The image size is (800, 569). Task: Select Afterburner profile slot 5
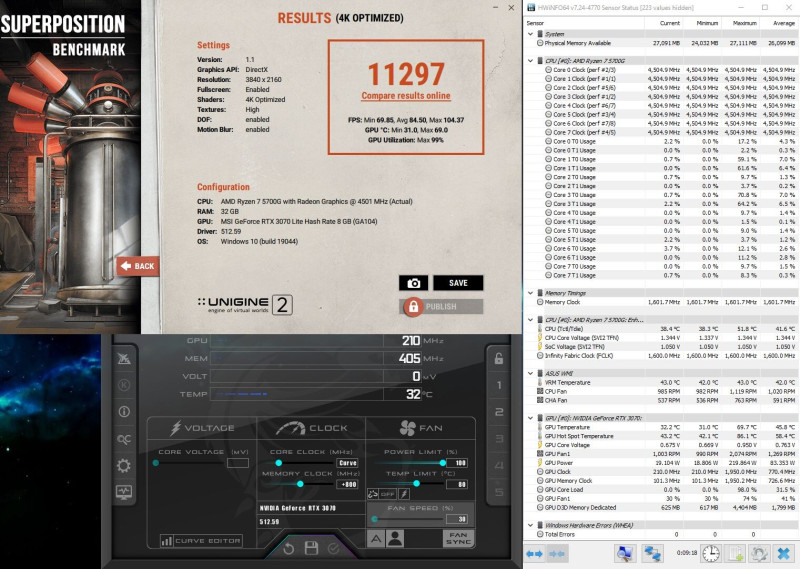pyautogui.click(x=499, y=492)
